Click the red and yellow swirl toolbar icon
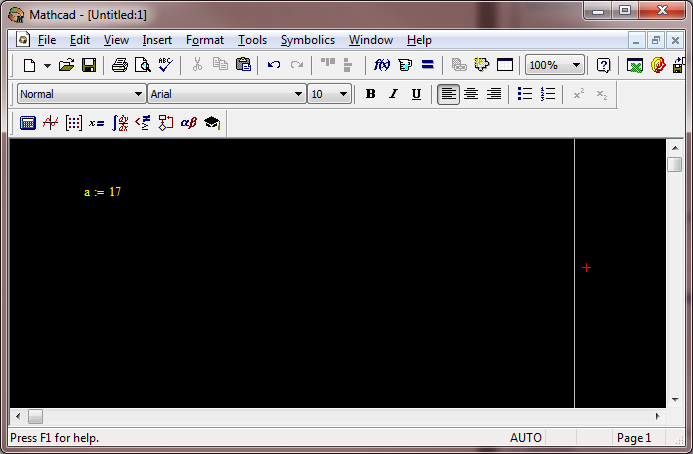Image resolution: width=693 pixels, height=454 pixels. [x=658, y=65]
